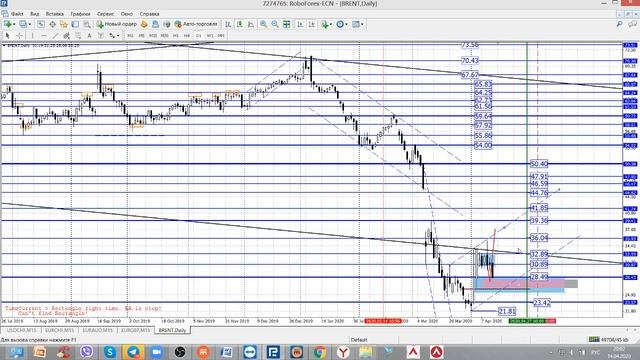Switch to the EURAUD,M15 chart tab
Viewport: 640px width, 360px height.
click(97, 330)
